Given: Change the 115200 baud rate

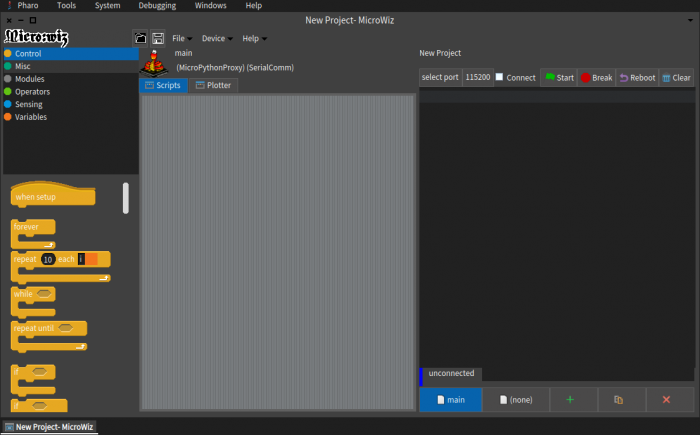Looking at the screenshot, I should click(x=478, y=77).
